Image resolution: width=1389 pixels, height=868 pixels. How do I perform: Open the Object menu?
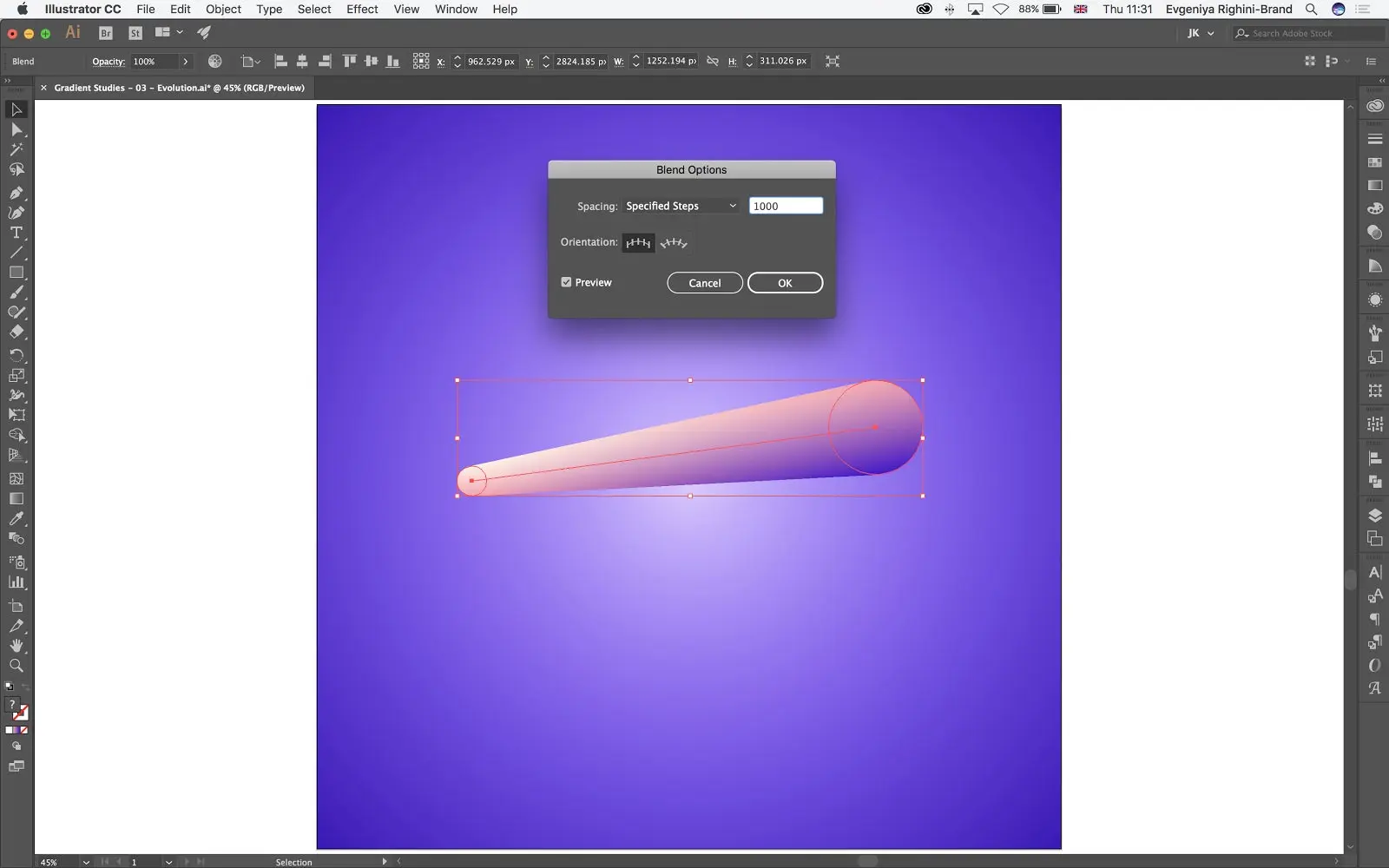223,10
